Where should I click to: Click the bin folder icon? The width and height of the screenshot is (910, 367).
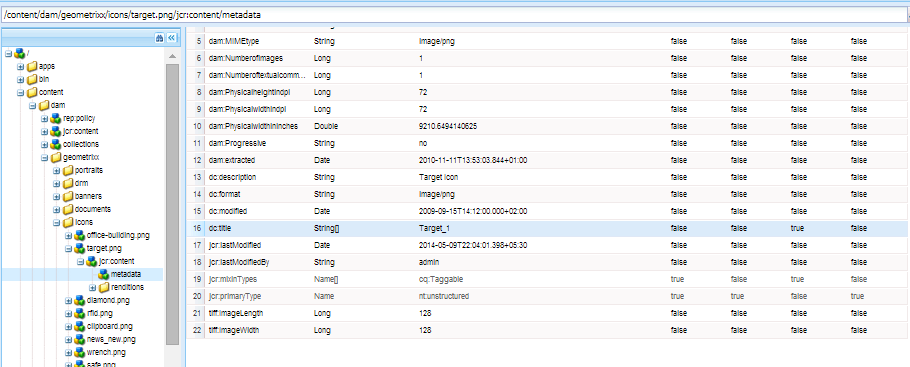pos(32,79)
